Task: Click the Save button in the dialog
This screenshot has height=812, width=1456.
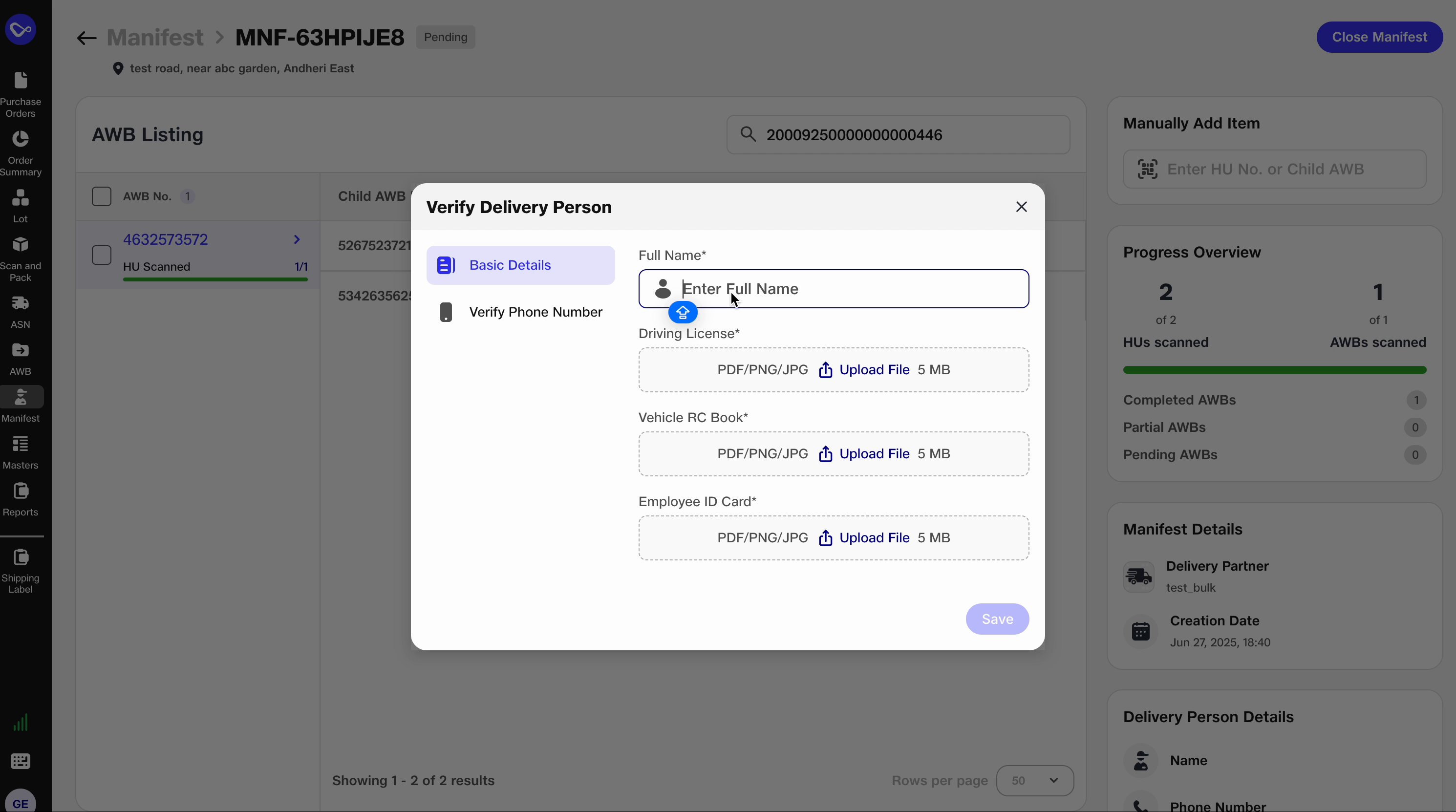Action: [997, 619]
